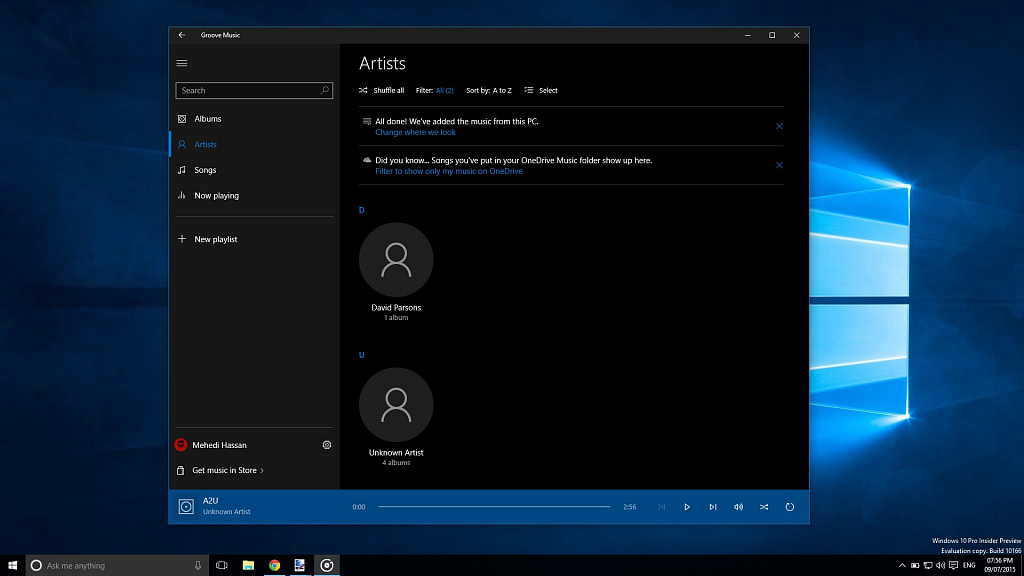The height and width of the screenshot is (576, 1024).
Task: Click the A2U now playing album art
Action: pyautogui.click(x=186, y=507)
